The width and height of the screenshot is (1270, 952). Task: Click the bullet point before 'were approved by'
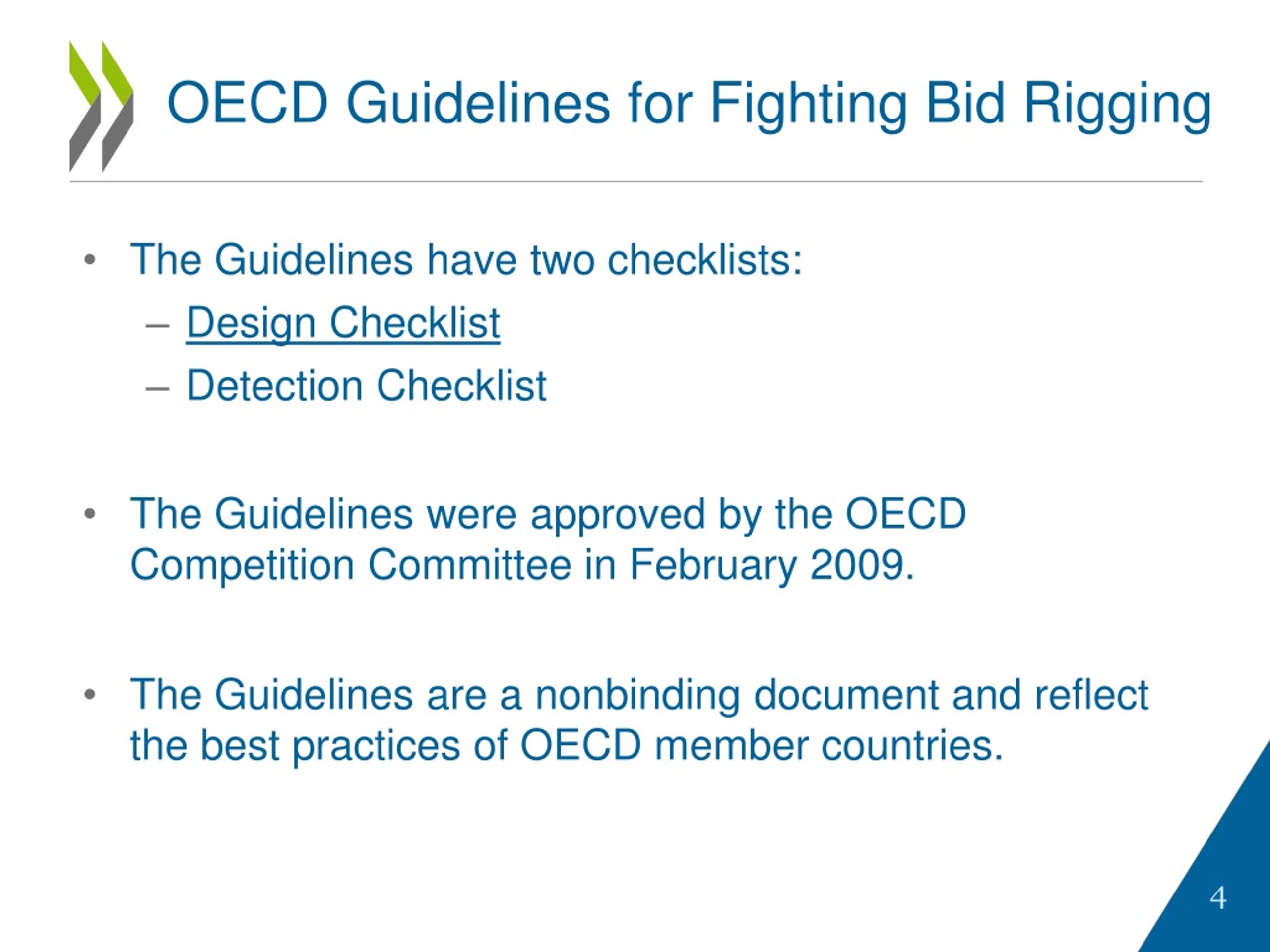tap(90, 514)
